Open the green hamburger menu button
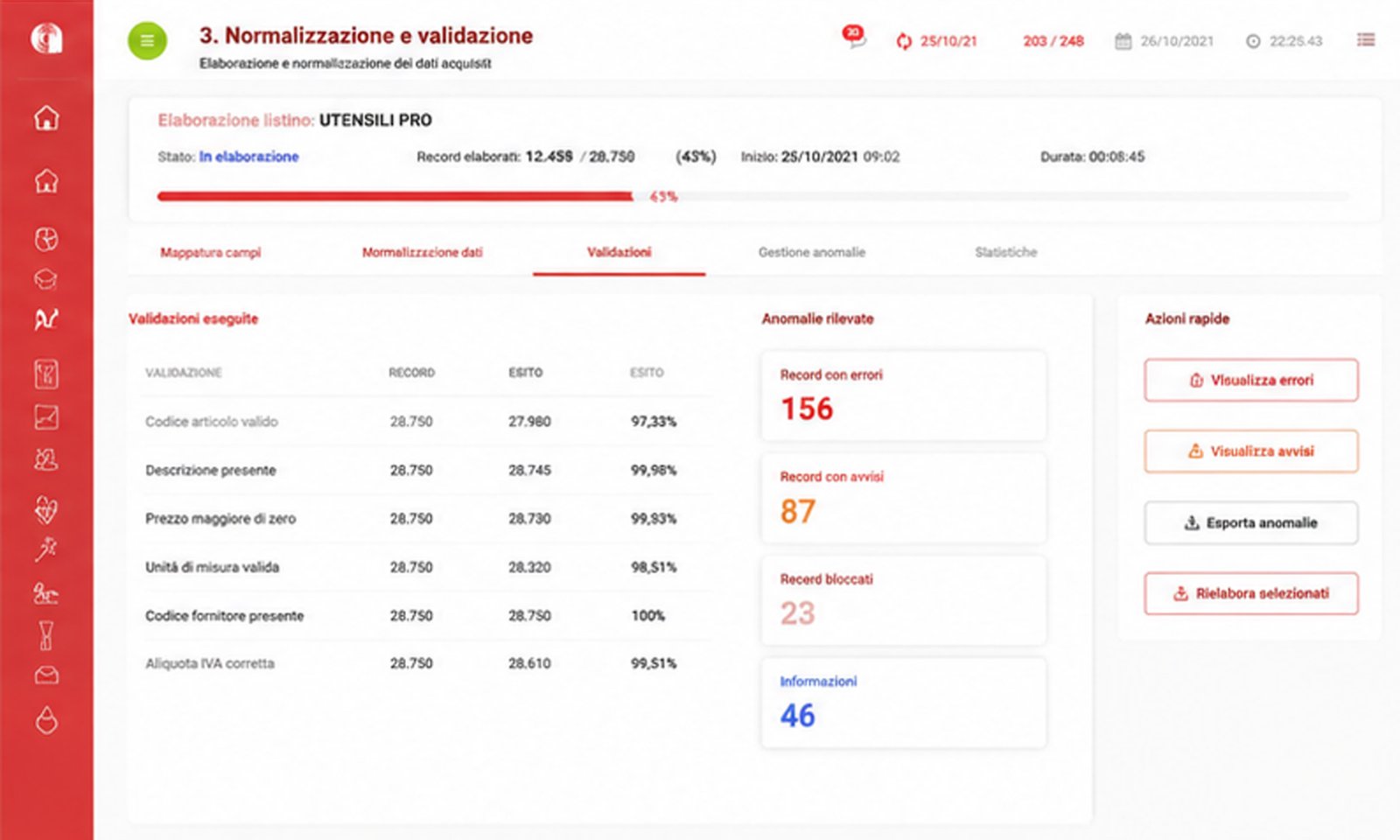Screen dimensions: 1400x840 click(x=147, y=40)
